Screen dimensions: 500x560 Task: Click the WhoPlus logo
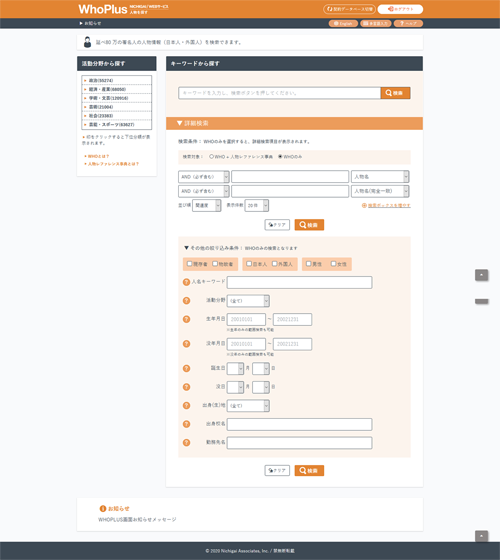[x=103, y=9]
